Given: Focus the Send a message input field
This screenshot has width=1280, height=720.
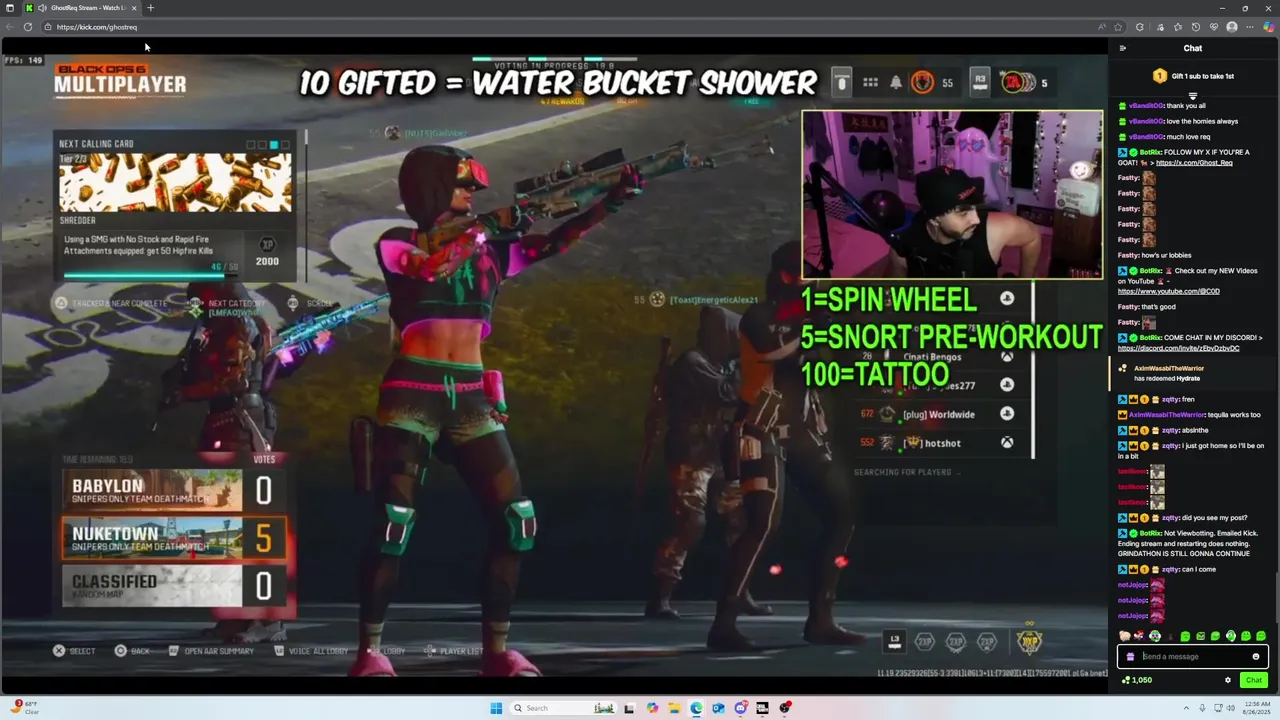Looking at the screenshot, I should pyautogui.click(x=1192, y=657).
